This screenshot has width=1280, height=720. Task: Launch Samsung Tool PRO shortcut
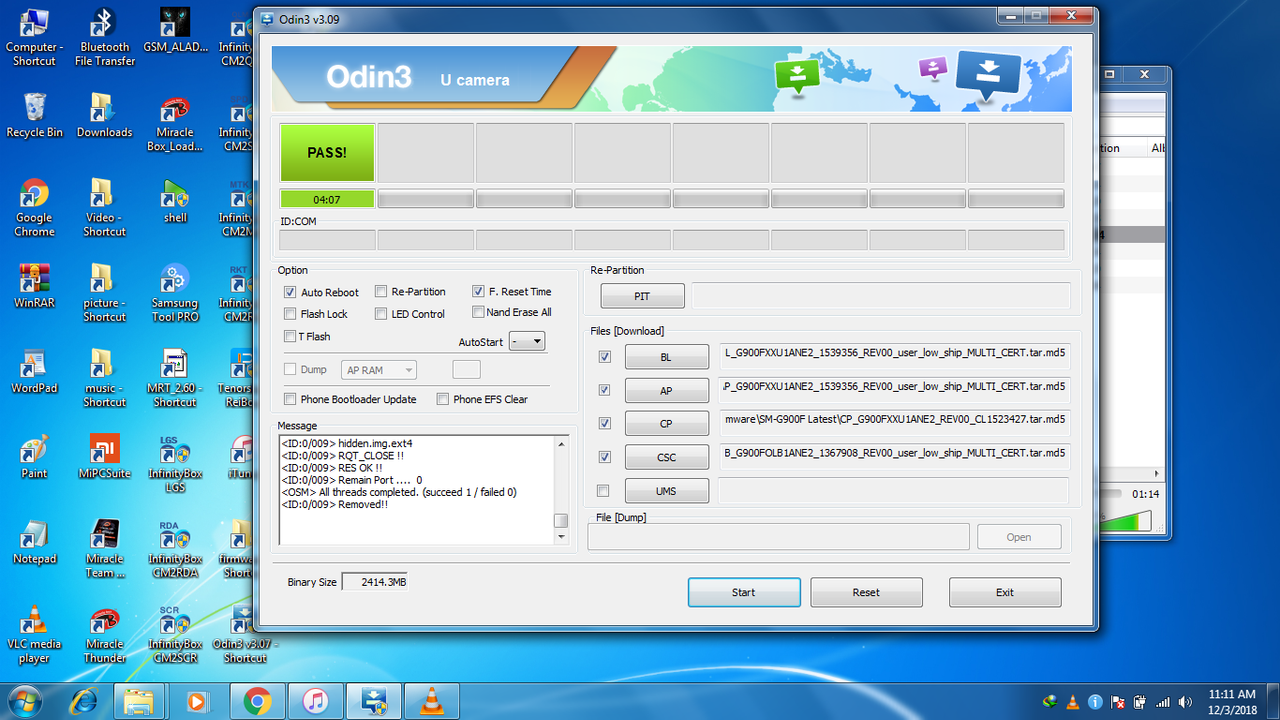point(175,293)
